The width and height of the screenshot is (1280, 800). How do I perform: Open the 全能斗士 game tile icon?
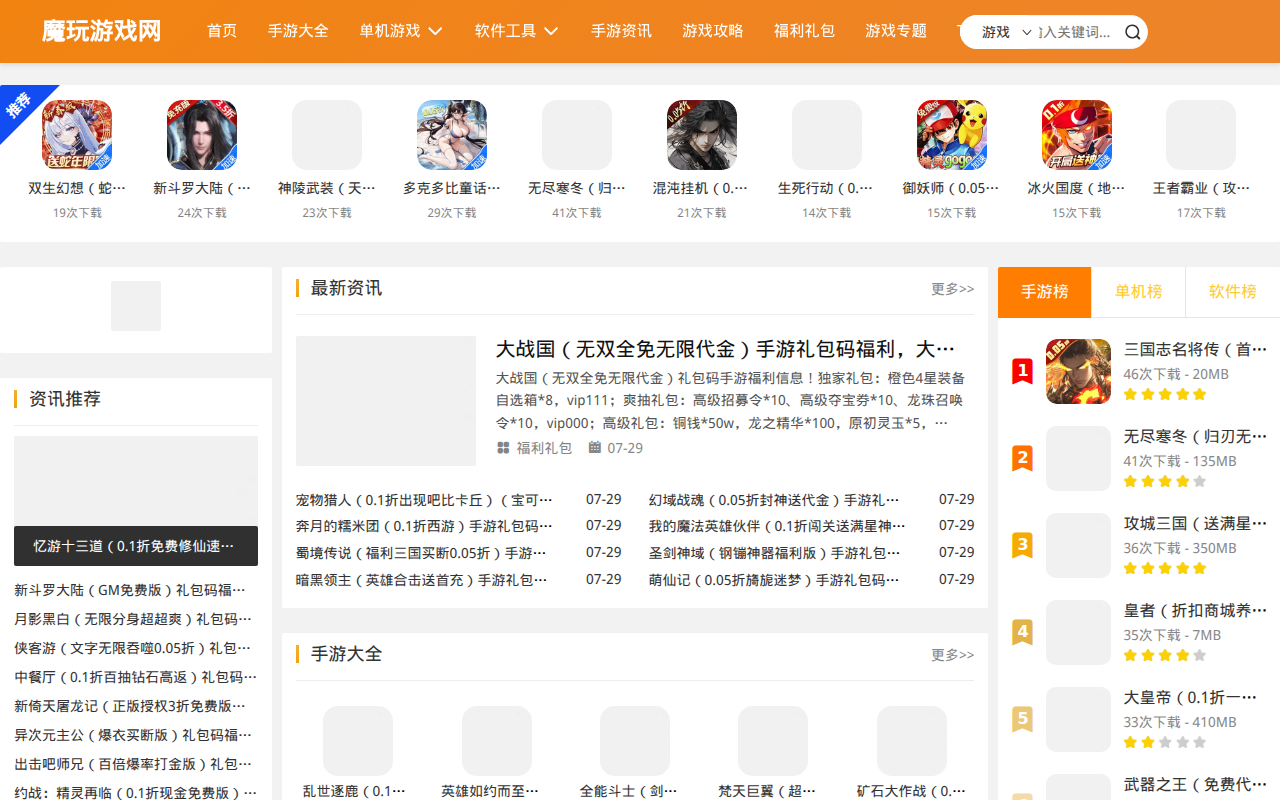635,741
